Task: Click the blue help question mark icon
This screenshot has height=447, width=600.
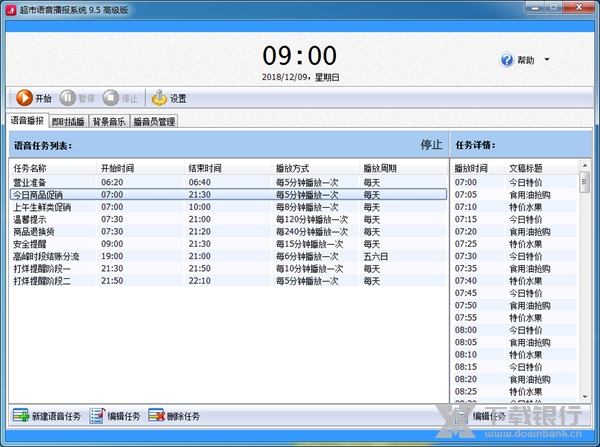Action: (507, 60)
